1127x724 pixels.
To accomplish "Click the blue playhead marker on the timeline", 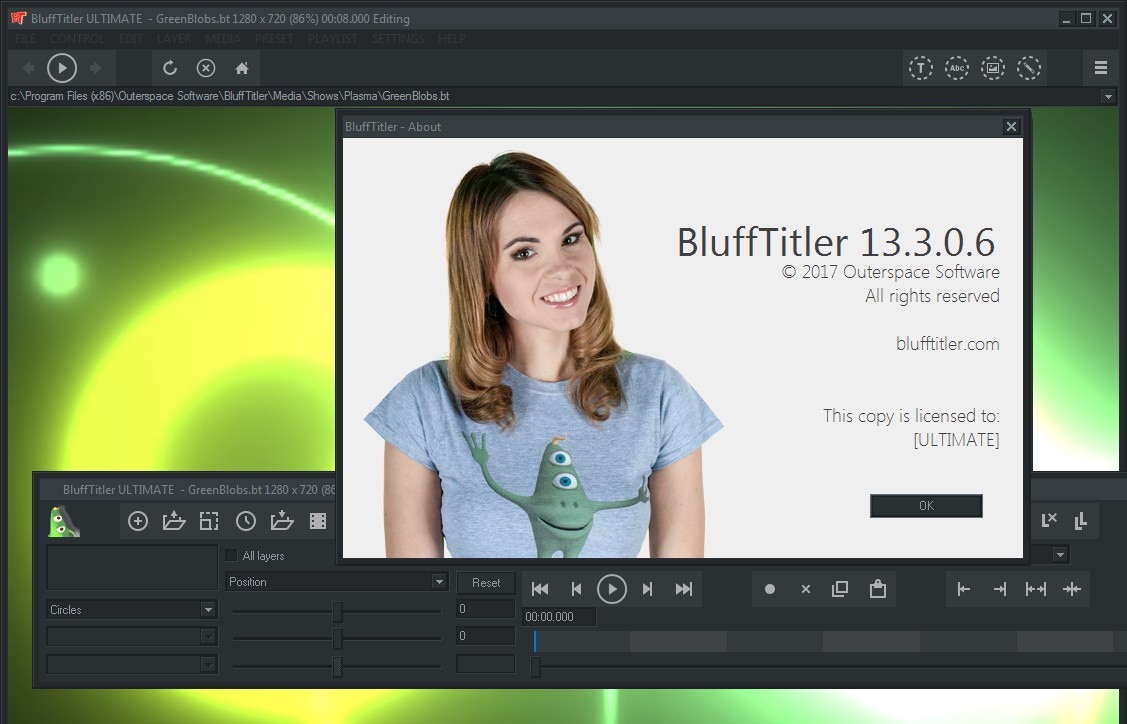I will pos(535,641).
